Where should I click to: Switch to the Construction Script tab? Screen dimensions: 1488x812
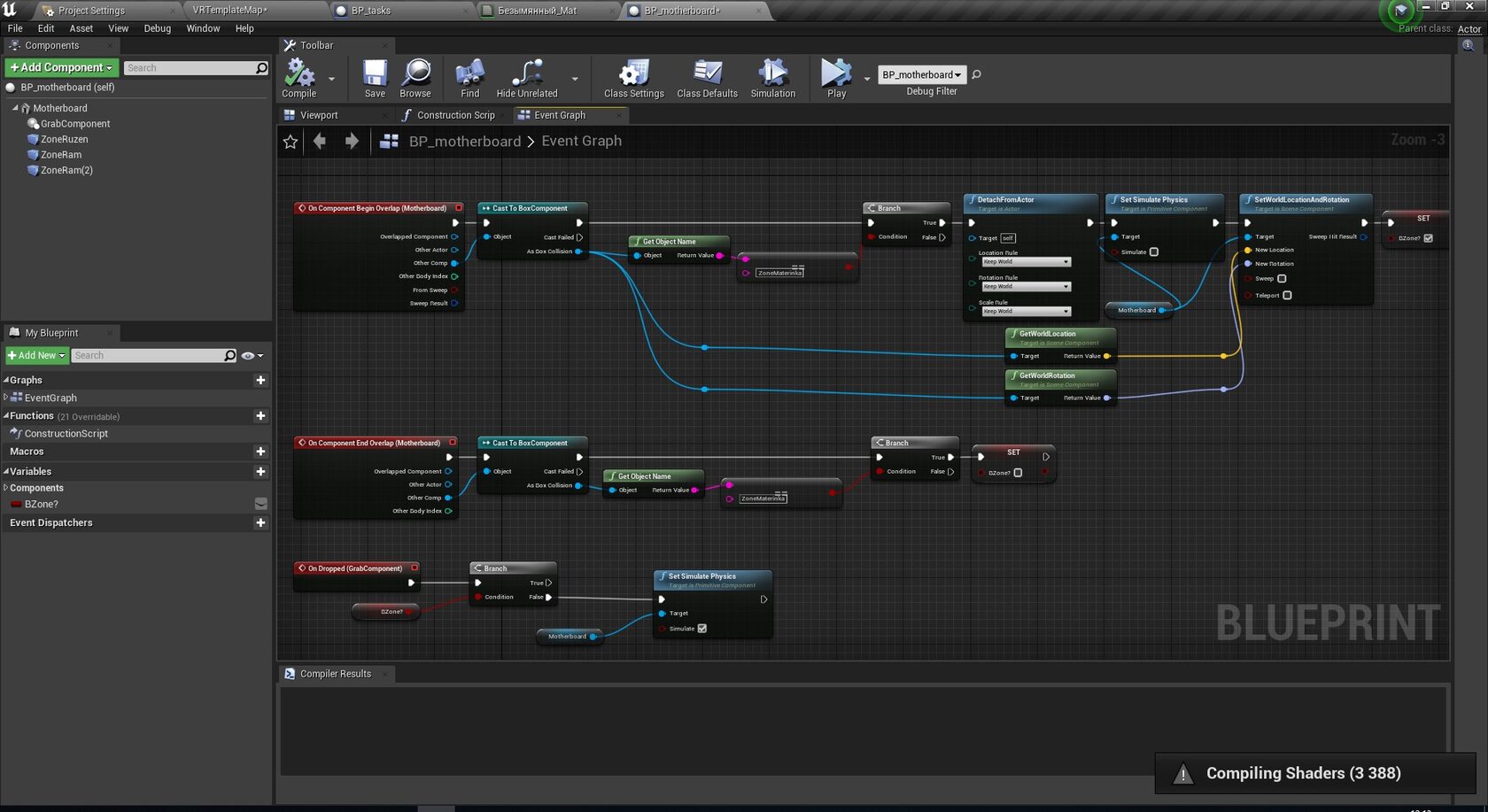pyautogui.click(x=455, y=115)
